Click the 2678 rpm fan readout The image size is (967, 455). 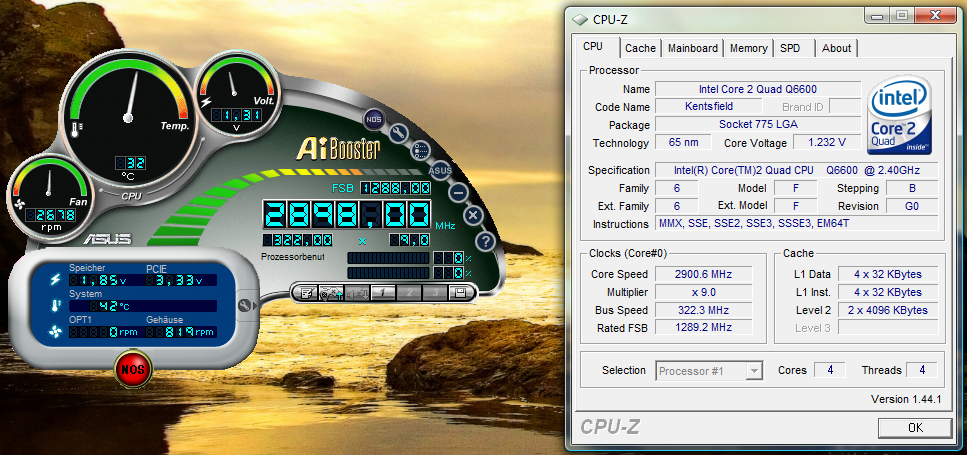pos(51,215)
